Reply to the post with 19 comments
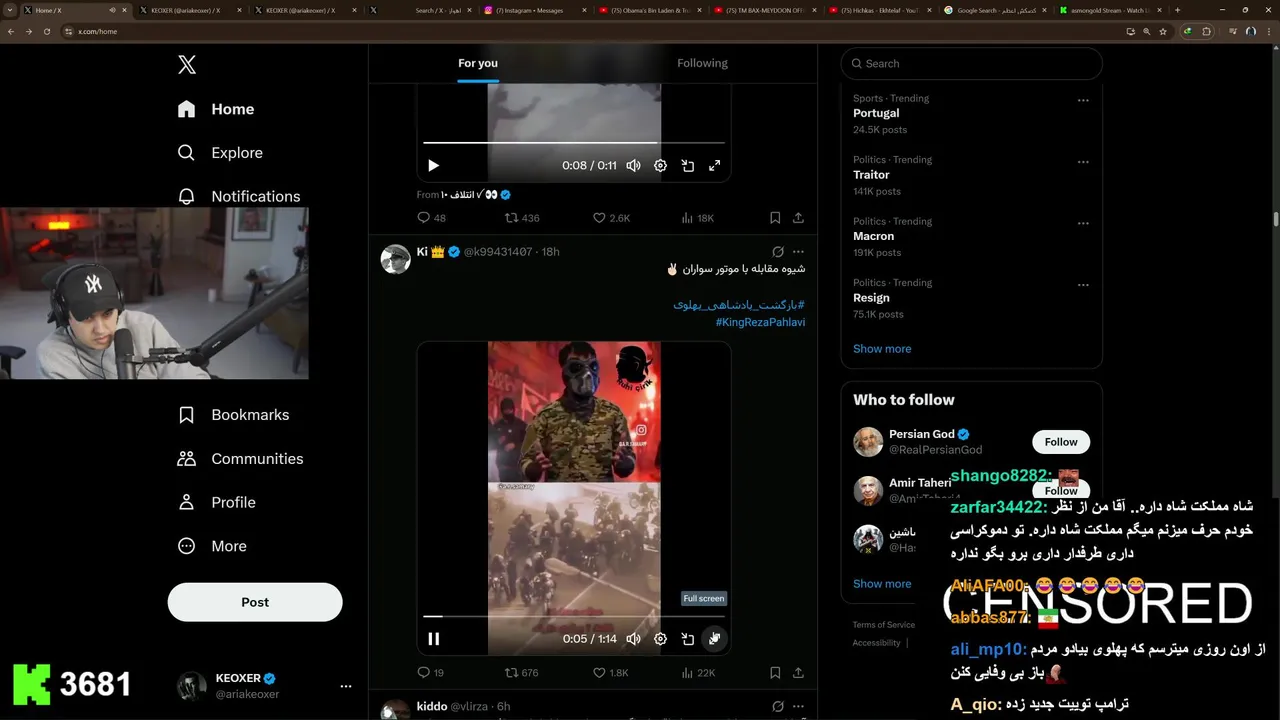This screenshot has height=720, width=1280. coord(431,673)
